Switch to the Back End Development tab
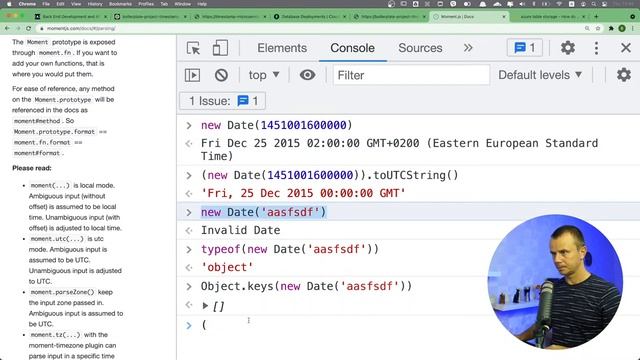The height and width of the screenshot is (360, 640). point(71,17)
